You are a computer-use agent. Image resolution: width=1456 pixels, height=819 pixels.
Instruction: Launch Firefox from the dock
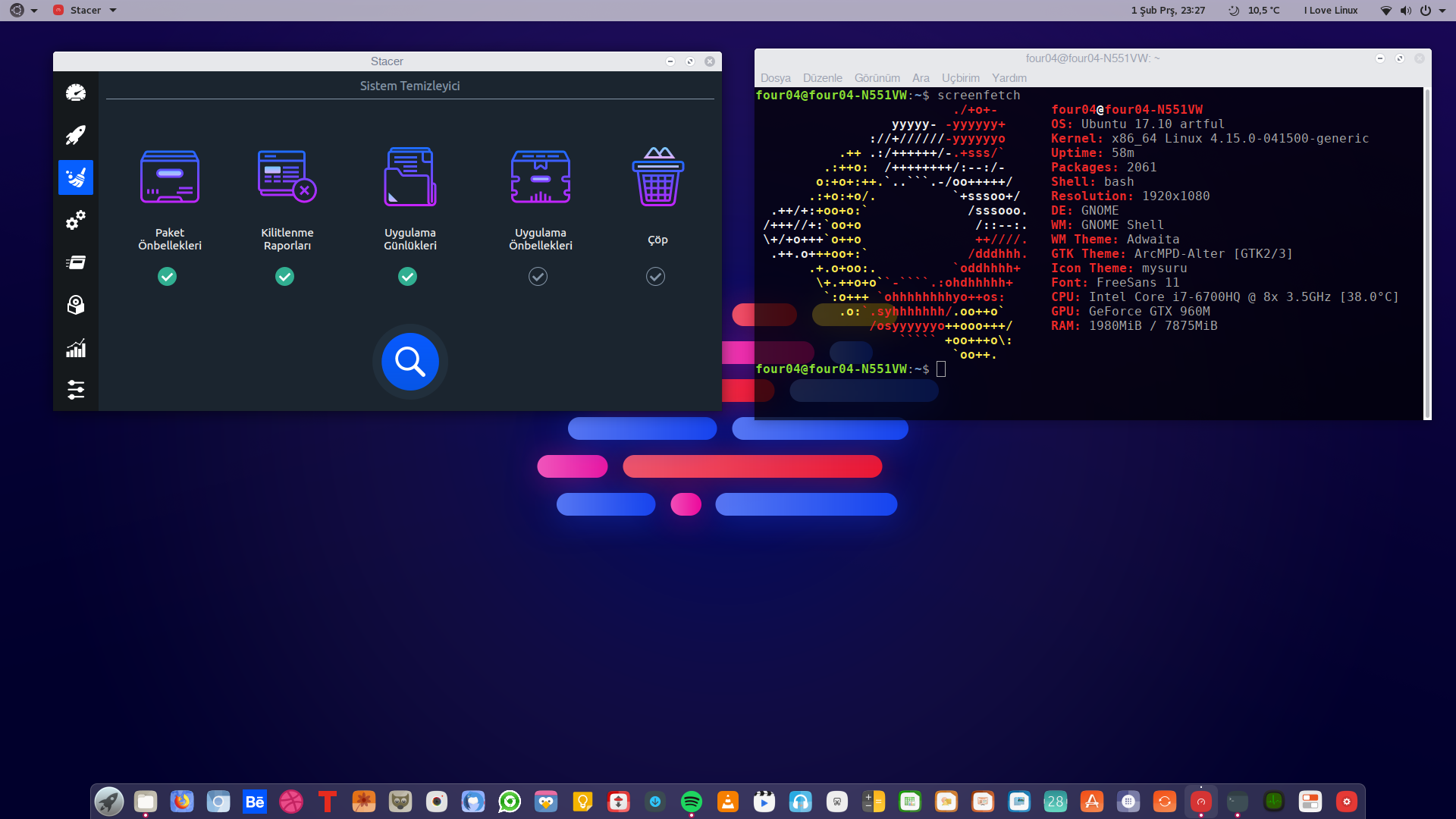tap(182, 802)
